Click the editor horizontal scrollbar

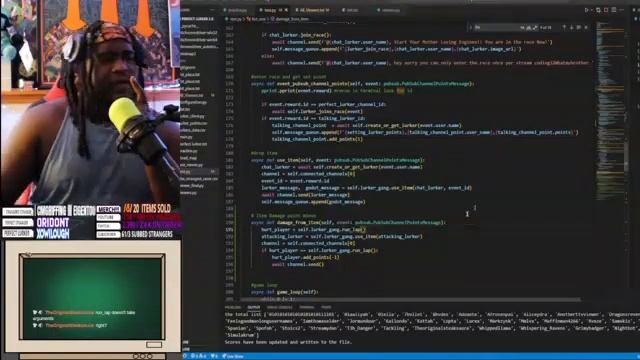tap(410, 299)
